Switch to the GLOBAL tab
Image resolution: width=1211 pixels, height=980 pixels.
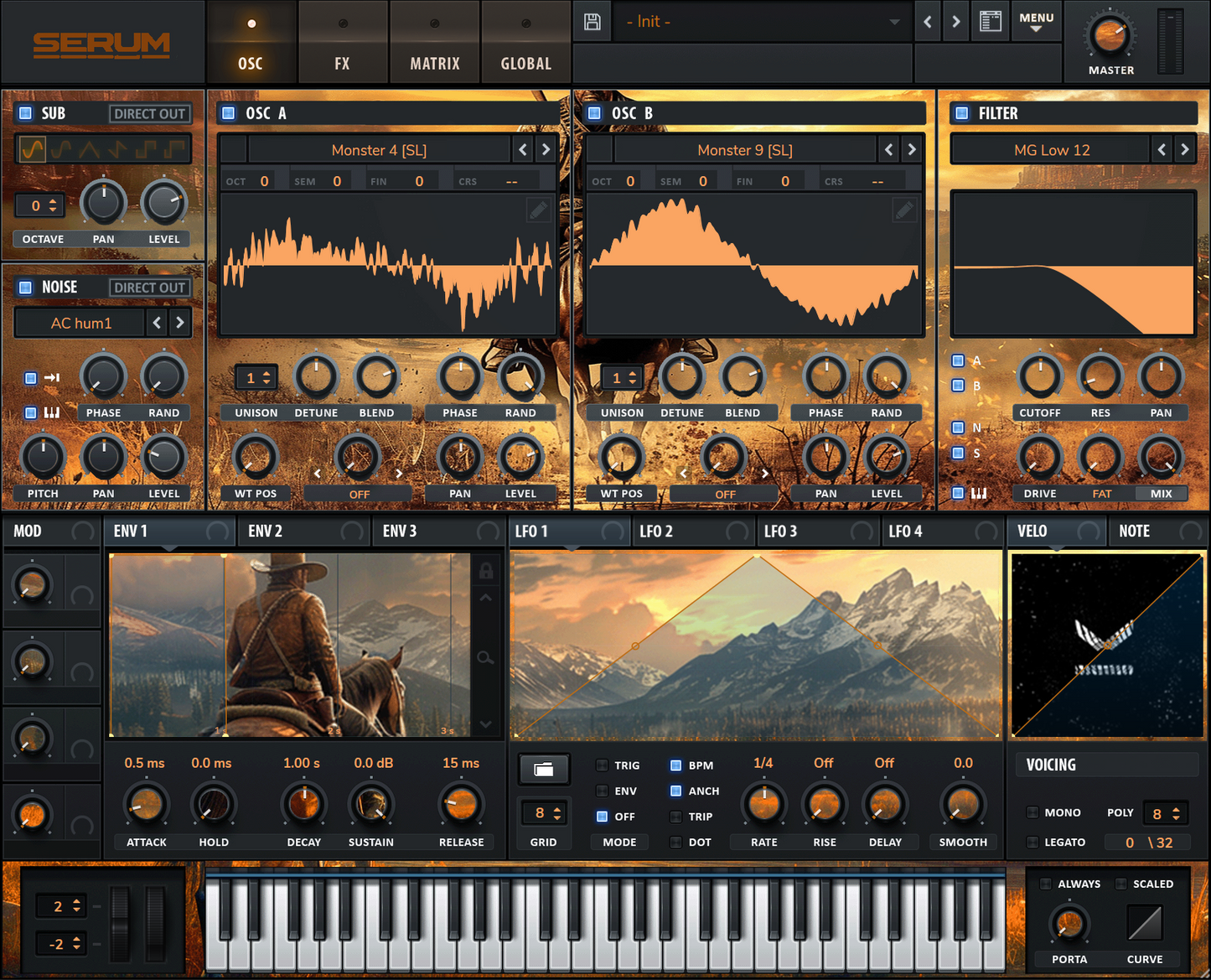[525, 42]
